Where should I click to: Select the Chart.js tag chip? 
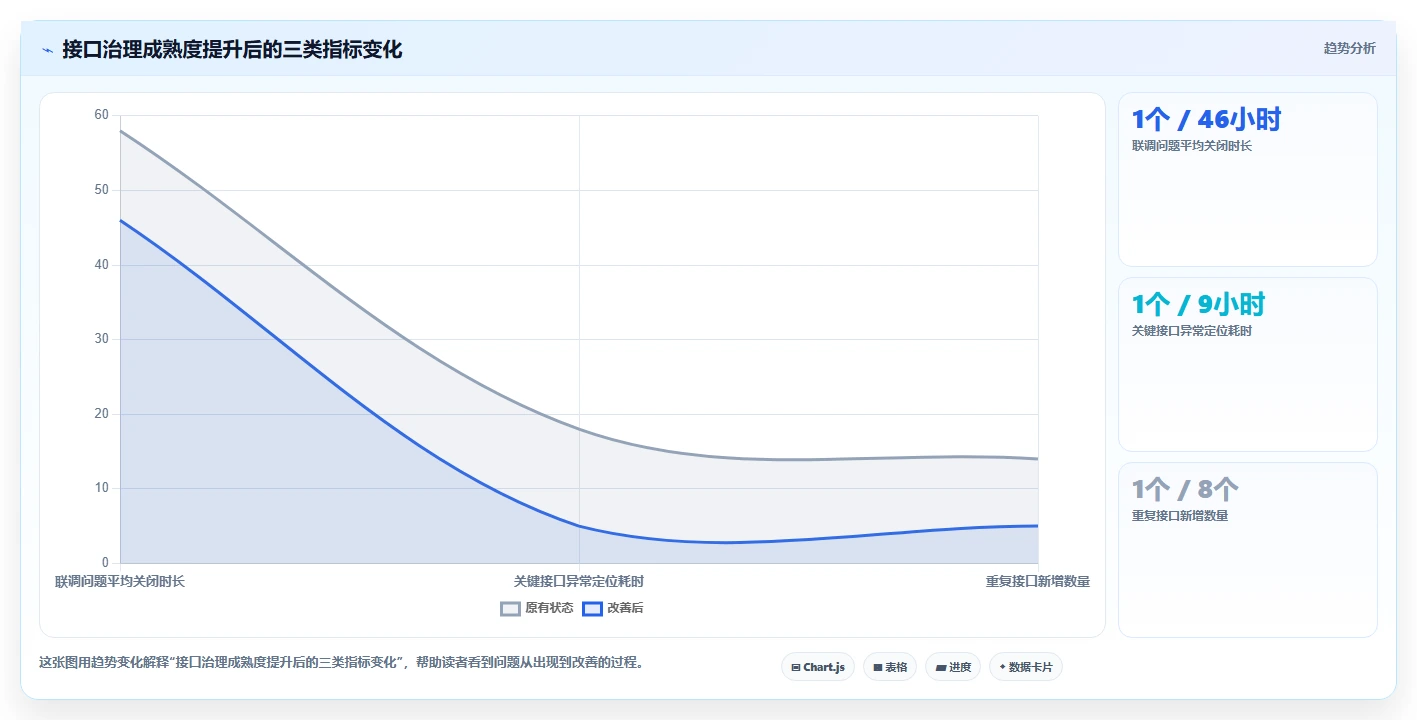click(x=818, y=667)
